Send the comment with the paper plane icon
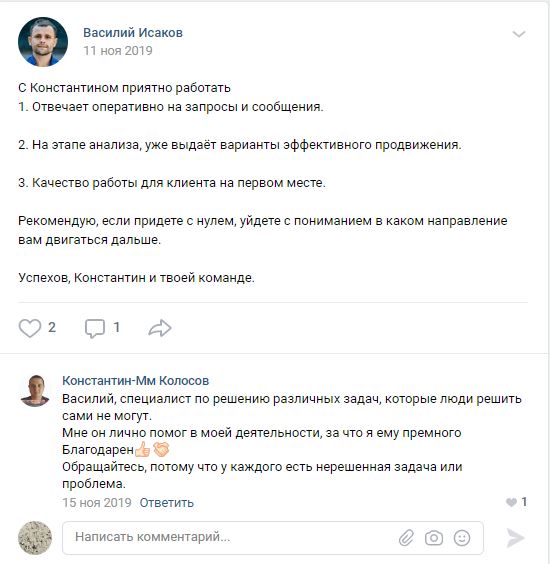 [x=515, y=538]
